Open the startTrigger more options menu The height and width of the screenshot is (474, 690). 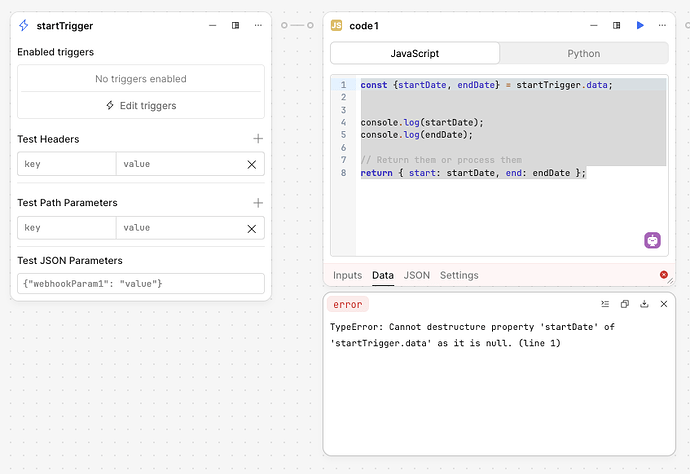tap(257, 25)
